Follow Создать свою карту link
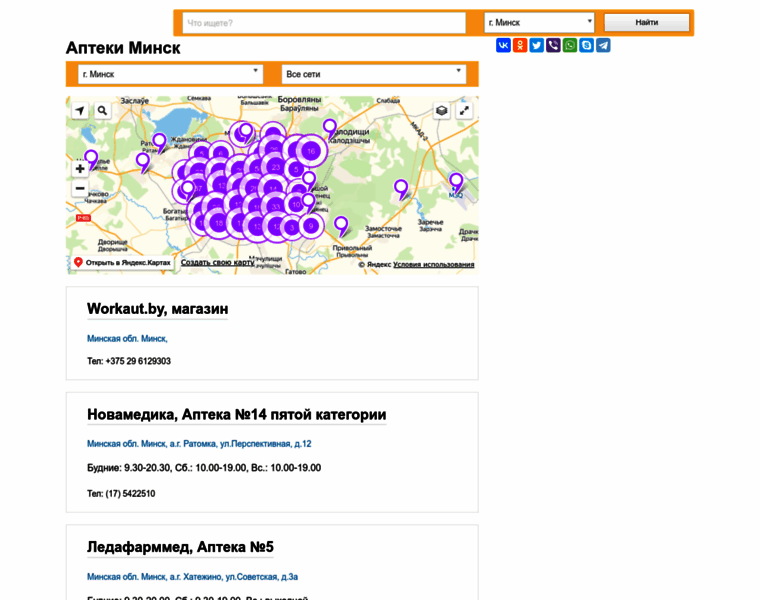This screenshot has width=760, height=600. (218, 262)
